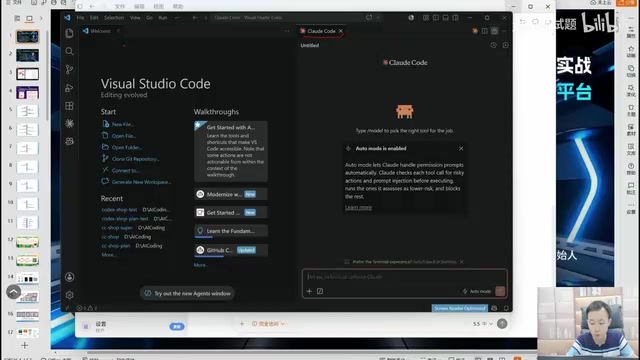Click Try out the new Agents window

pos(187,293)
